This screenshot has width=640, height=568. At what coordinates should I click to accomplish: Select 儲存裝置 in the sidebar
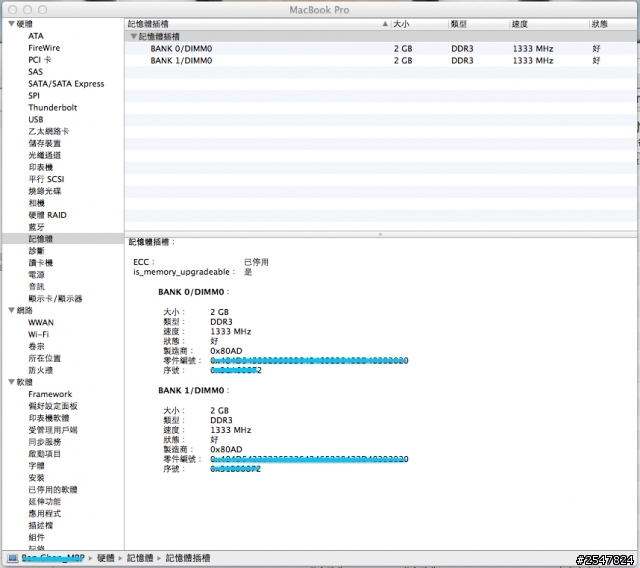[x=44, y=143]
